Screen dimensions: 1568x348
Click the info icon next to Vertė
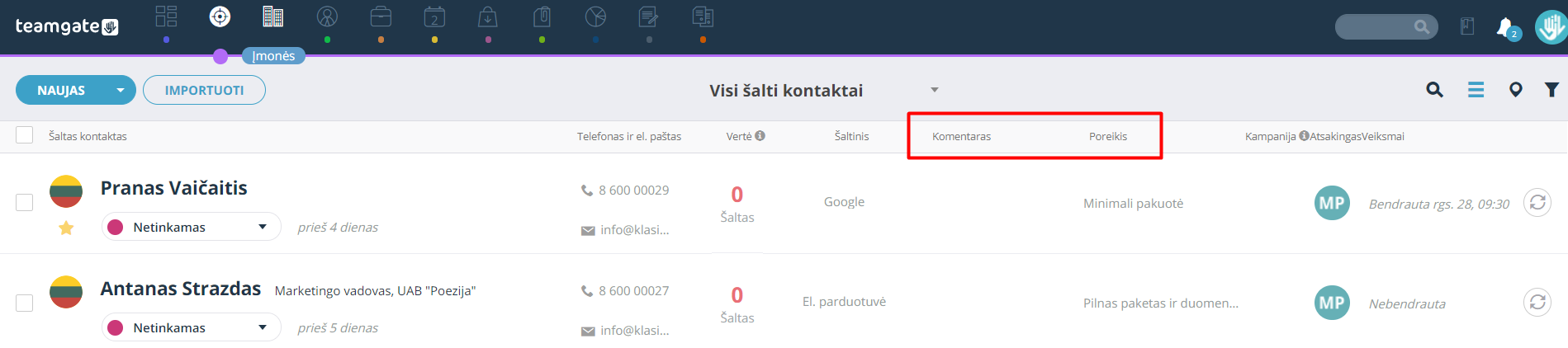[760, 135]
